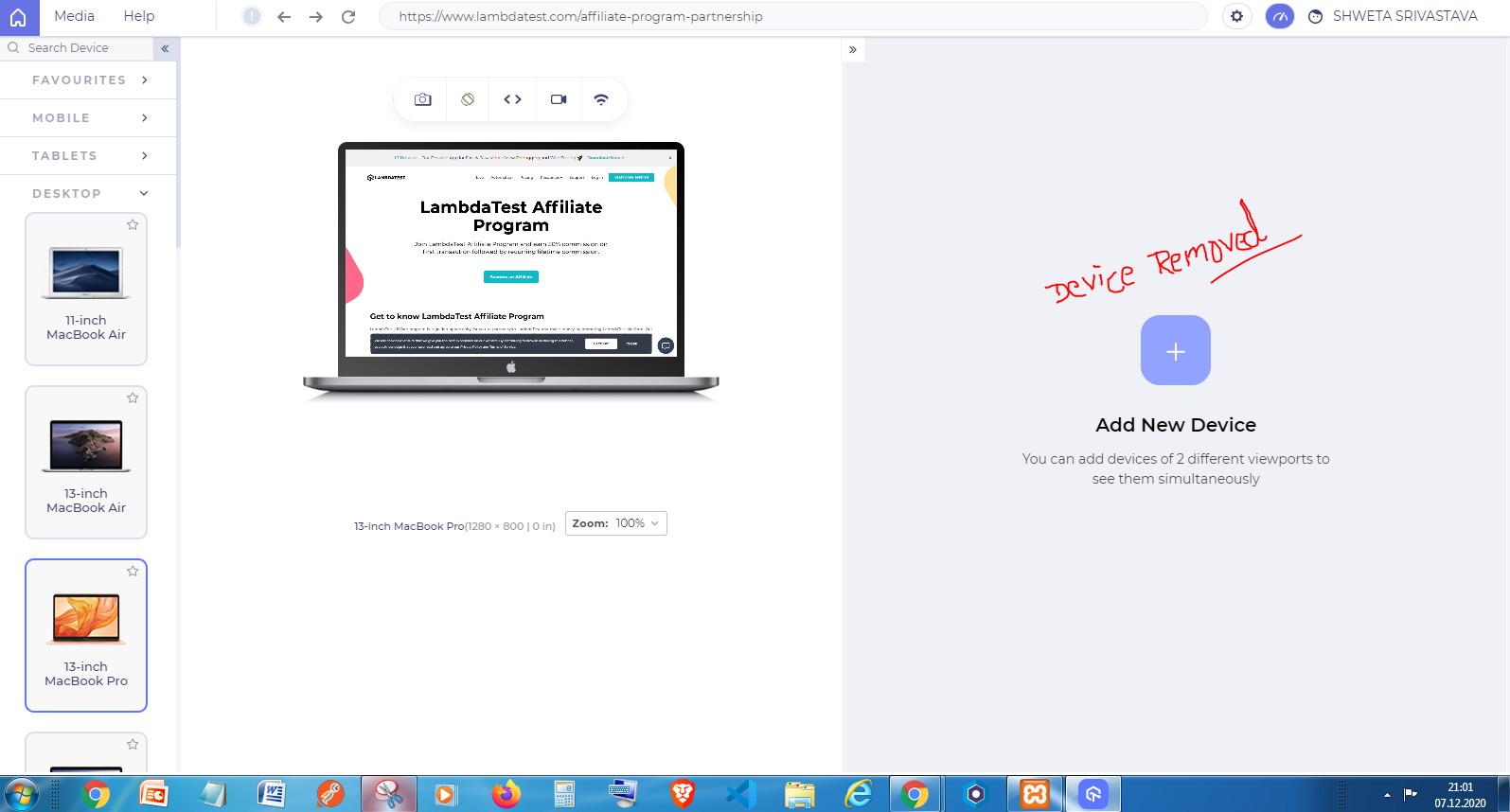Image resolution: width=1510 pixels, height=812 pixels.
Task: Click Become an Affiliate button in preview
Action: click(x=511, y=277)
